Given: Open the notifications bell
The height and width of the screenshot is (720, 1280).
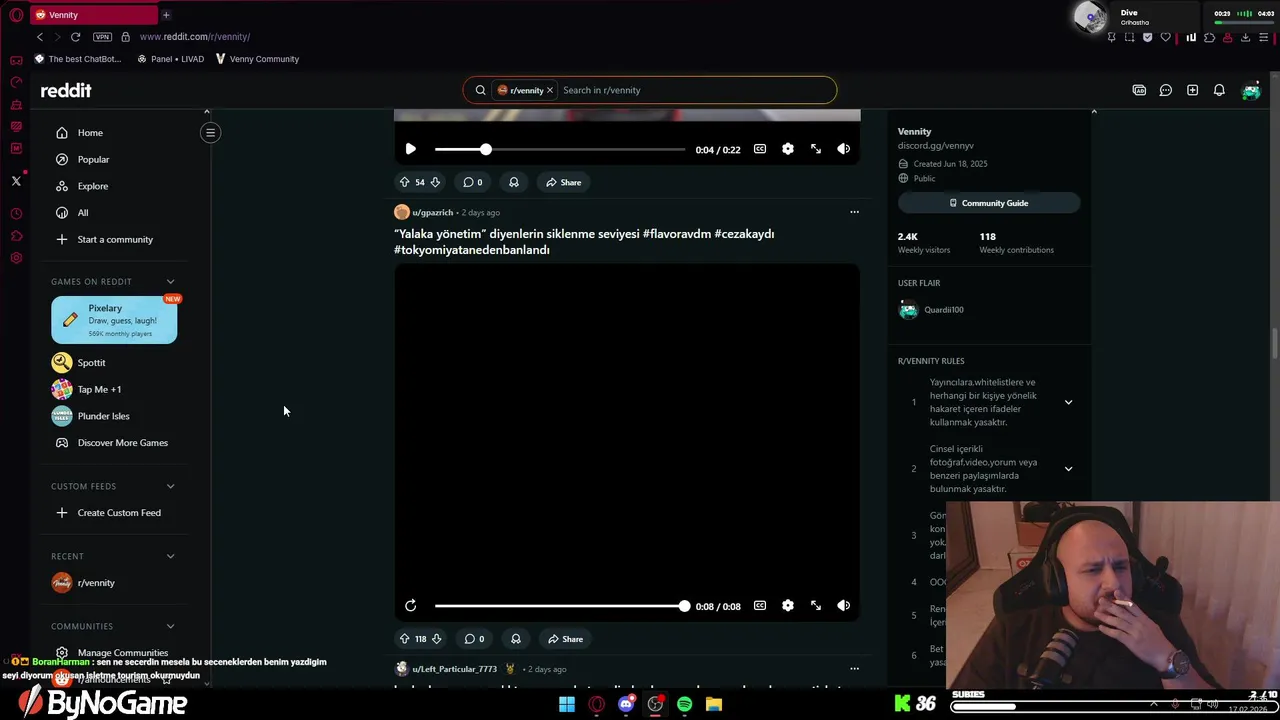Looking at the screenshot, I should point(1219,90).
